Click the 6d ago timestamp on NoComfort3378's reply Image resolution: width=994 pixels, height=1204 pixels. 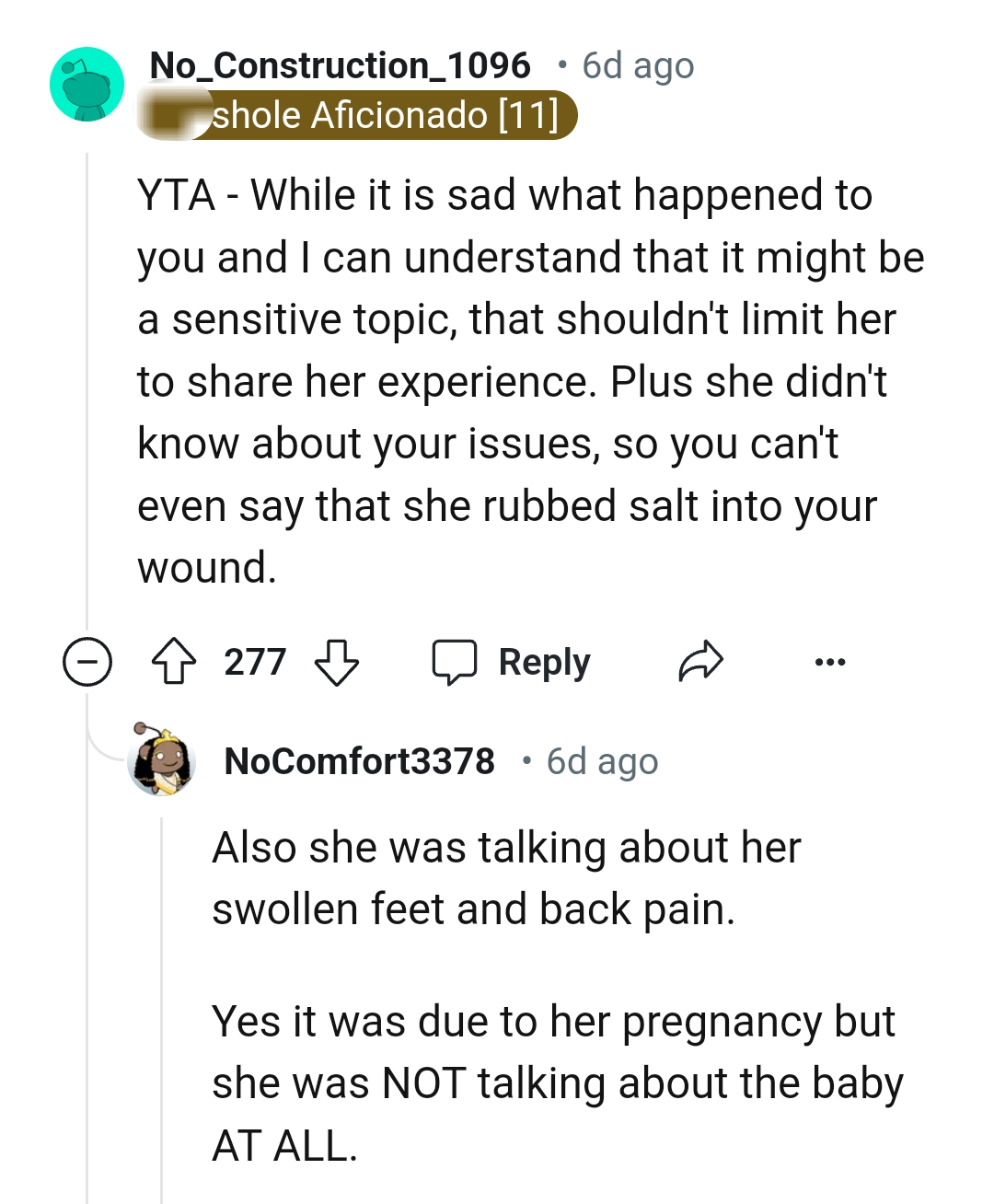coord(600,761)
